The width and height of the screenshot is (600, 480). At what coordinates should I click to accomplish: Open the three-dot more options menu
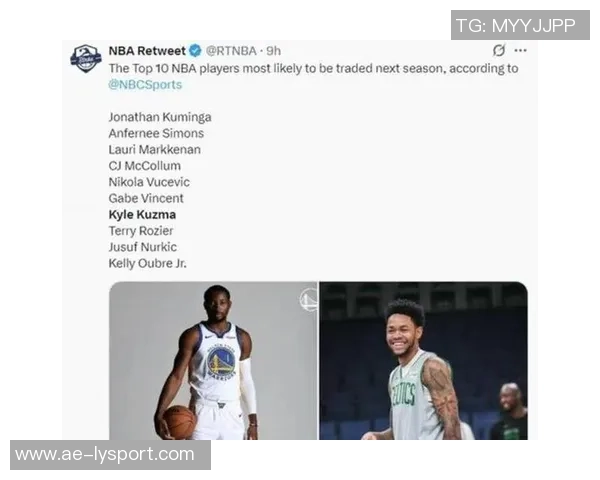[520, 51]
